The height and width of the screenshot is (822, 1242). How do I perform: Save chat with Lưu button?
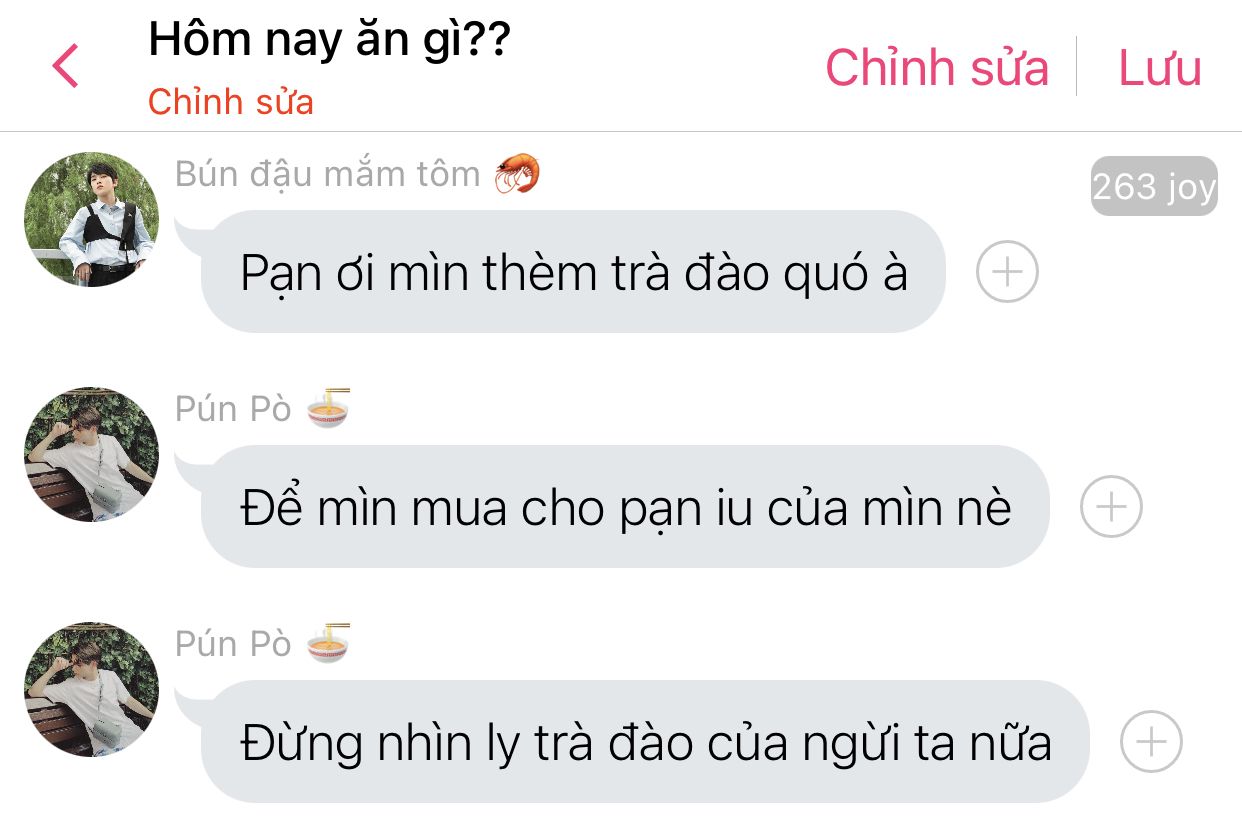click(1160, 68)
